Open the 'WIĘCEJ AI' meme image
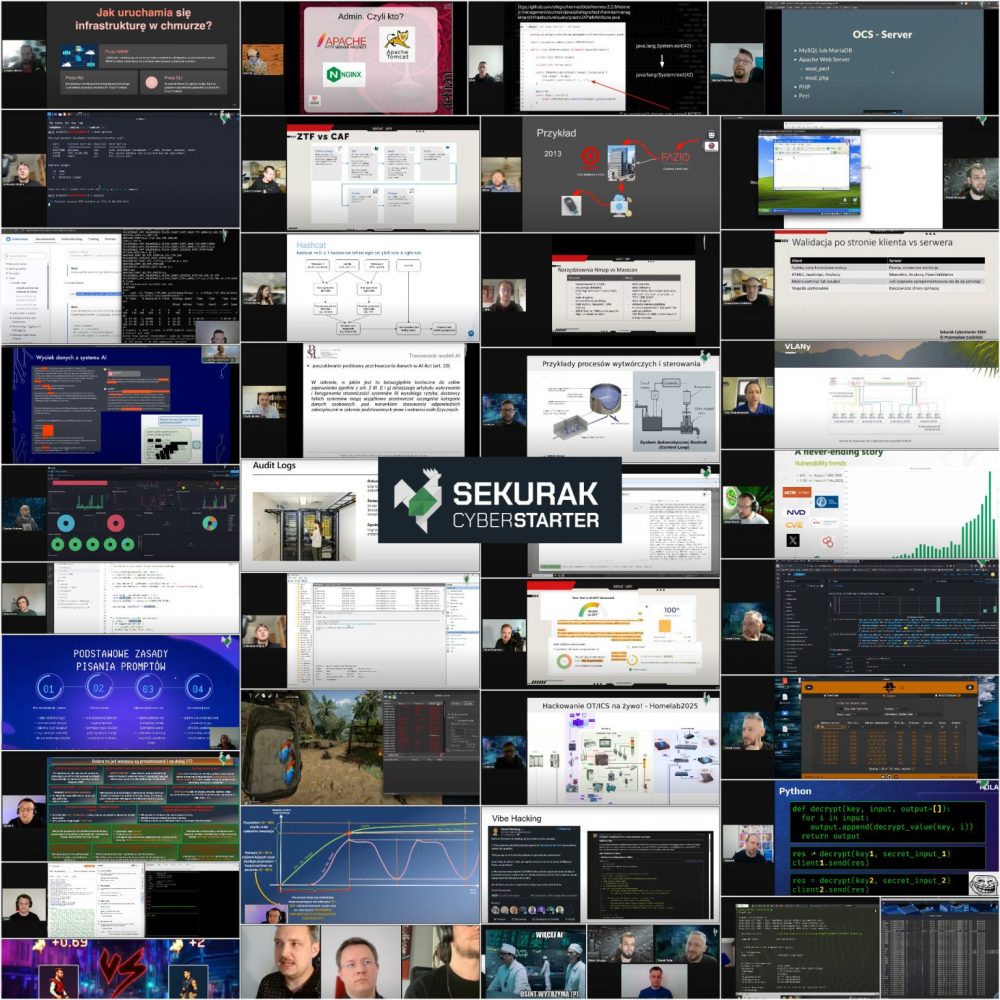Image resolution: width=1000 pixels, height=1000 pixels. [x=534, y=963]
